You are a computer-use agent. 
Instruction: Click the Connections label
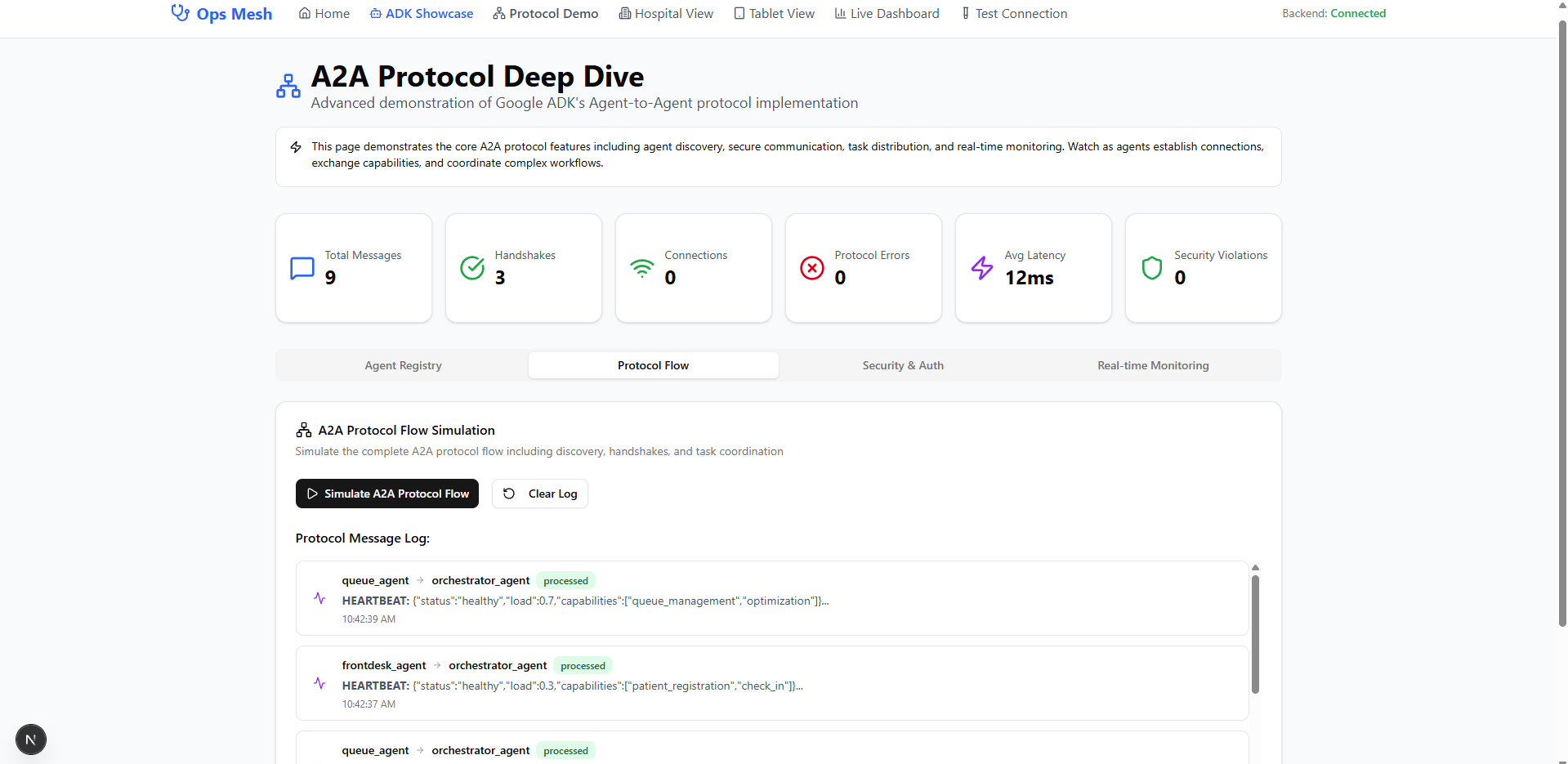pos(696,255)
